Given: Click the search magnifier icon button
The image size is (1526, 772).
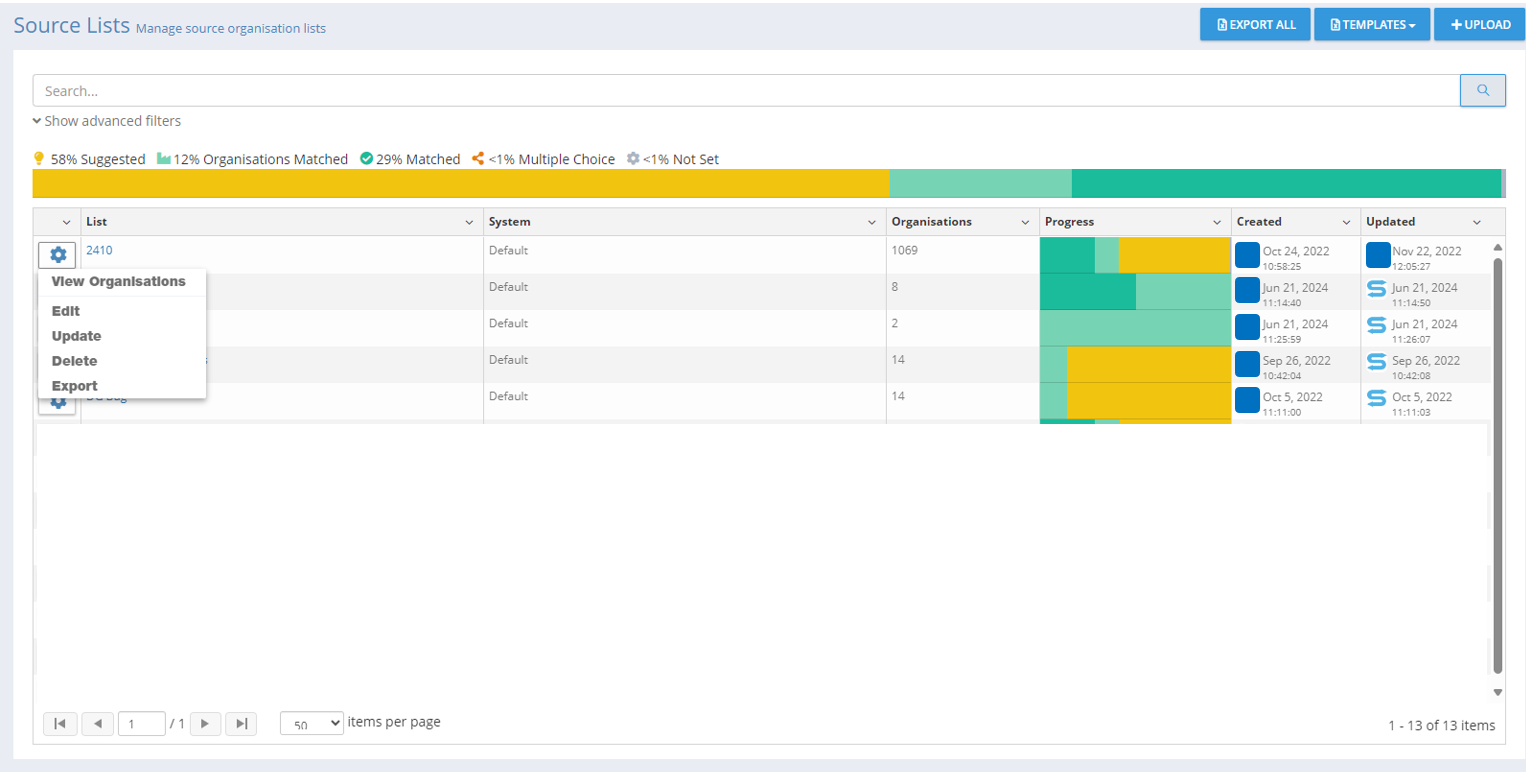Looking at the screenshot, I should pos(1483,90).
